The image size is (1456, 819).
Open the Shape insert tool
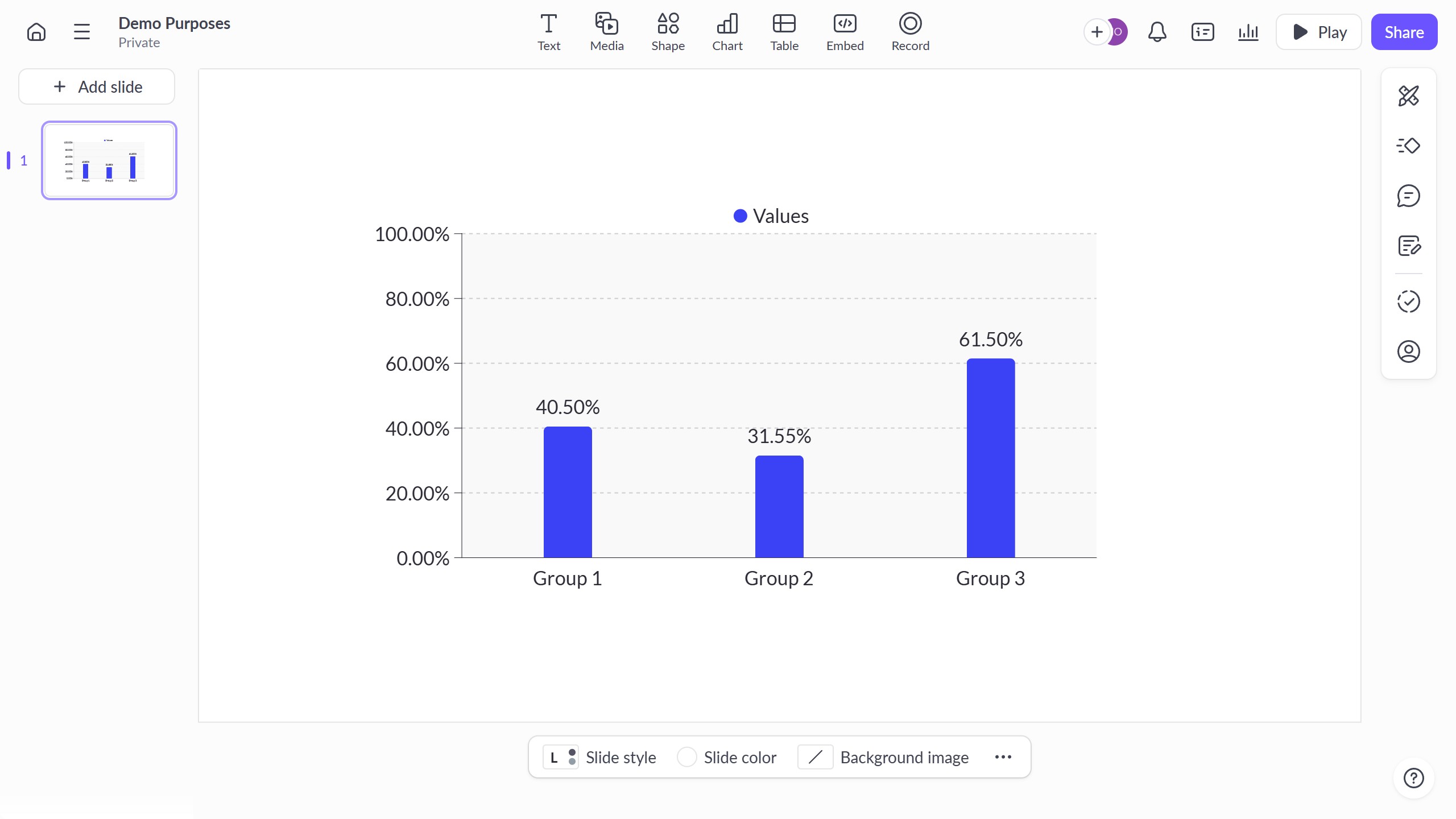[x=668, y=32]
